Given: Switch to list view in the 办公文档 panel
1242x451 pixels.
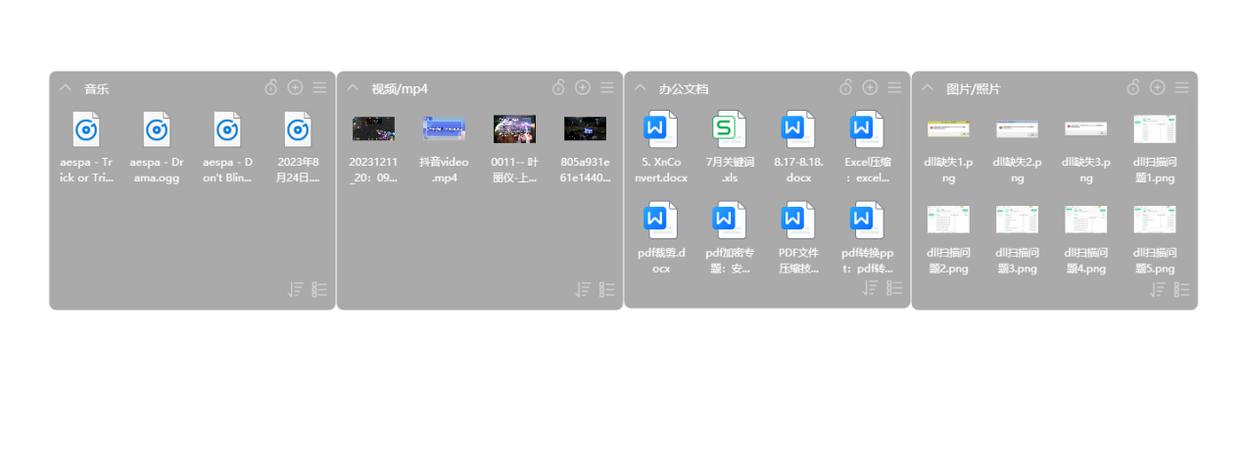Looking at the screenshot, I should coord(894,288).
